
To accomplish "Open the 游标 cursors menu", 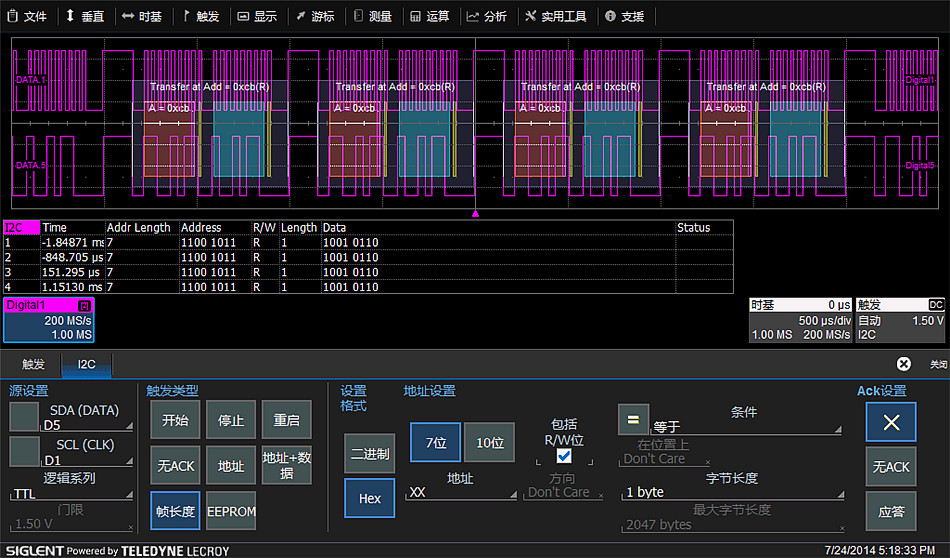I will point(315,16).
